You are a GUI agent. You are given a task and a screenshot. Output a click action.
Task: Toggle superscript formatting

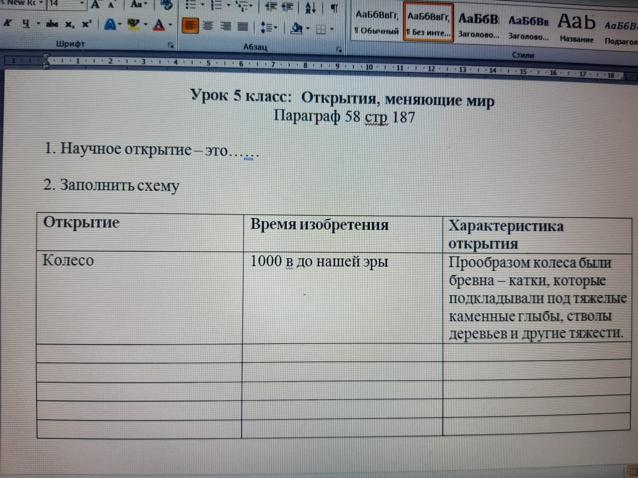86,24
